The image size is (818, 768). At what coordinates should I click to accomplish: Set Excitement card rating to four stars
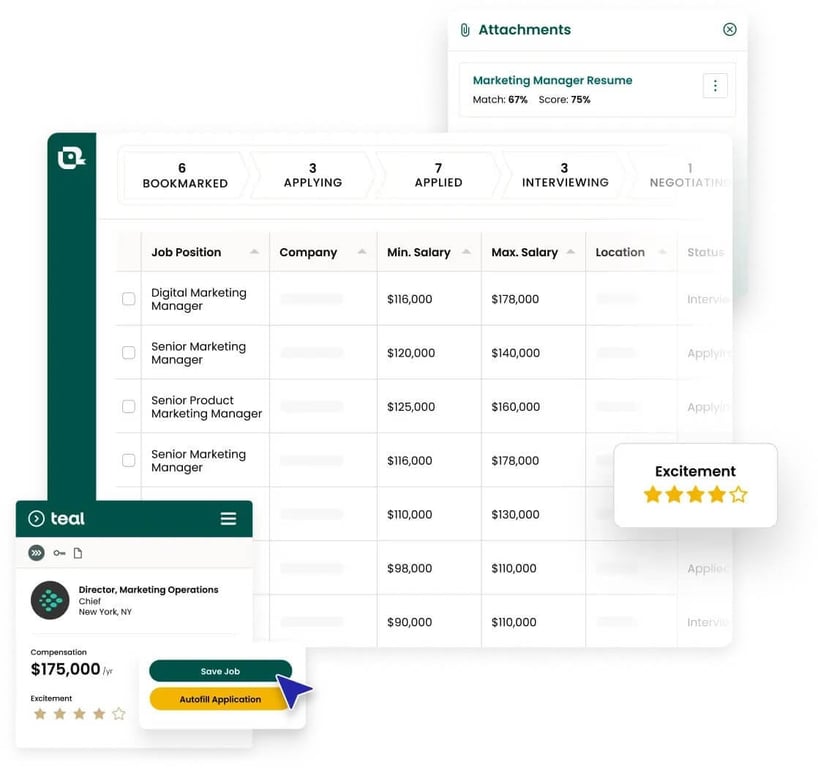[717, 494]
